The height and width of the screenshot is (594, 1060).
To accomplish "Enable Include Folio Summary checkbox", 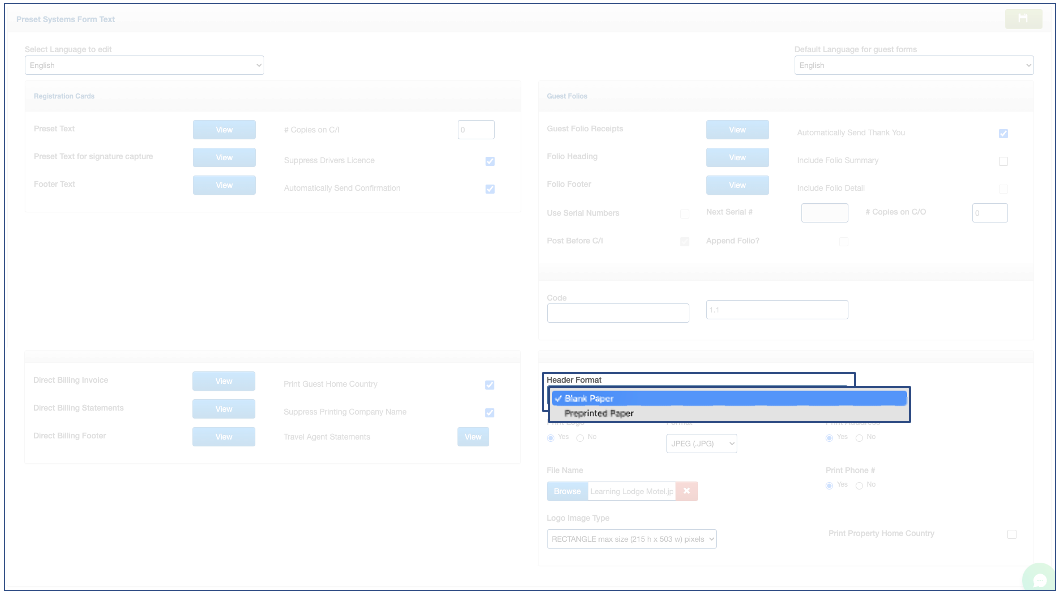I will [x=1003, y=161].
